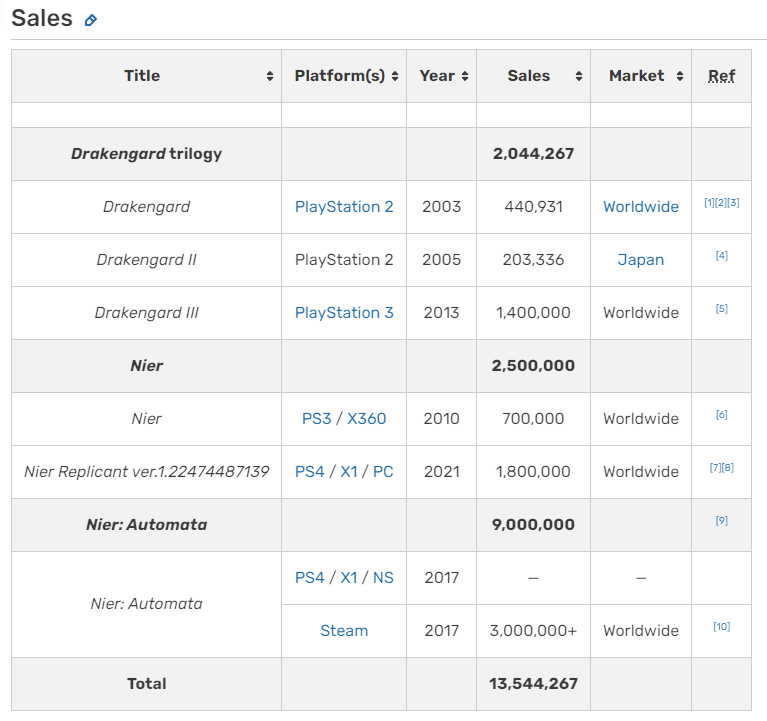Image resolution: width=767 pixels, height=721 pixels.
Task: Click the Ref column header
Action: 721,76
